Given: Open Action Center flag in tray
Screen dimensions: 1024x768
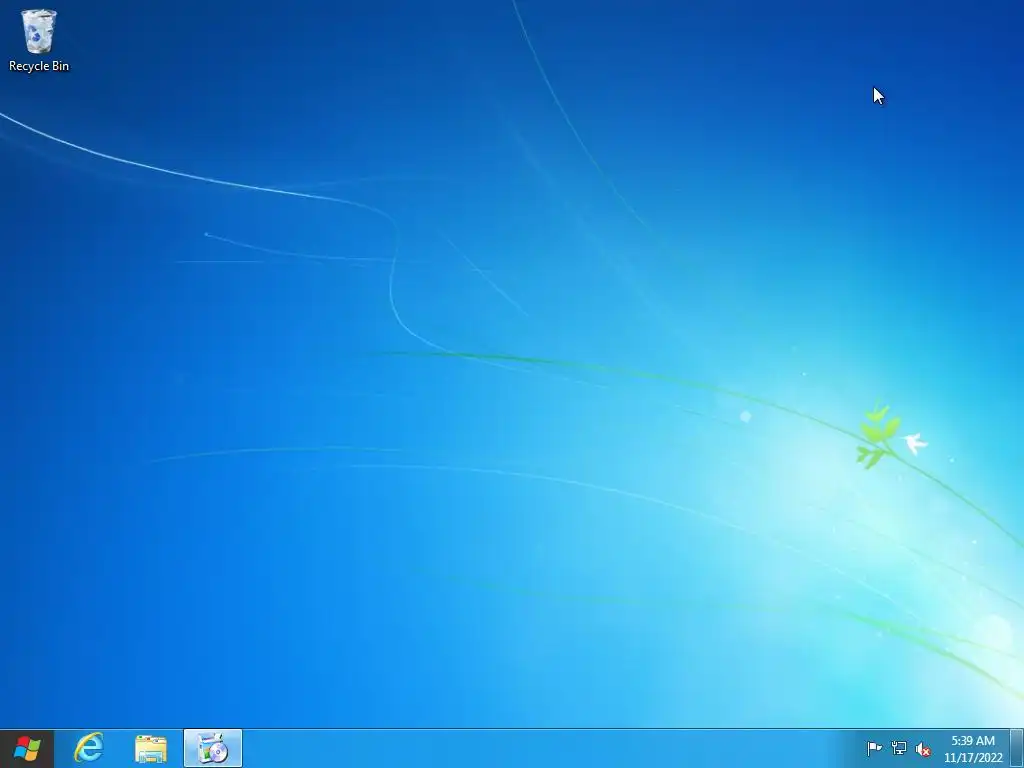Looking at the screenshot, I should point(874,748).
